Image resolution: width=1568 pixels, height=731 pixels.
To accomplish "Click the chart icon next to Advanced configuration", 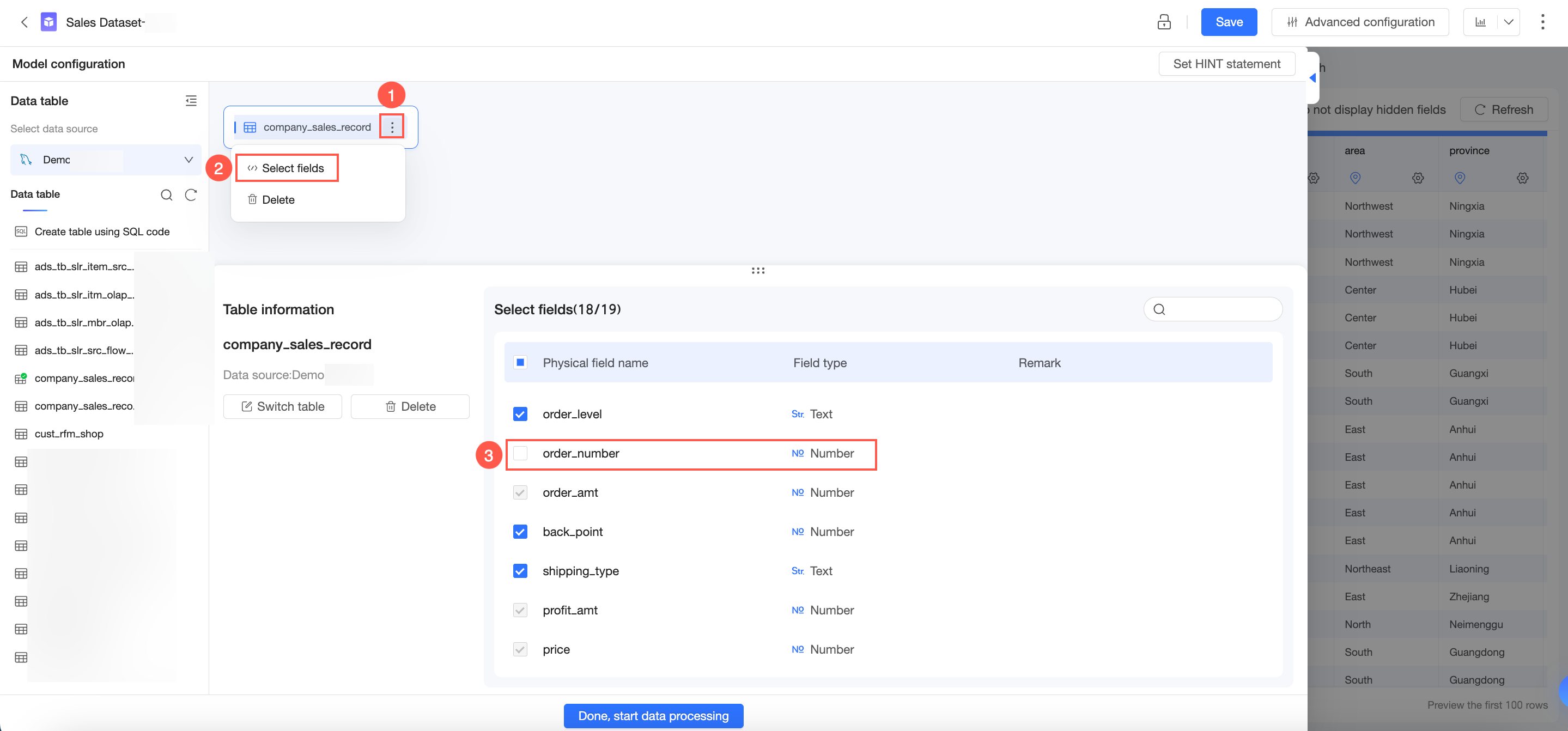I will [1480, 22].
